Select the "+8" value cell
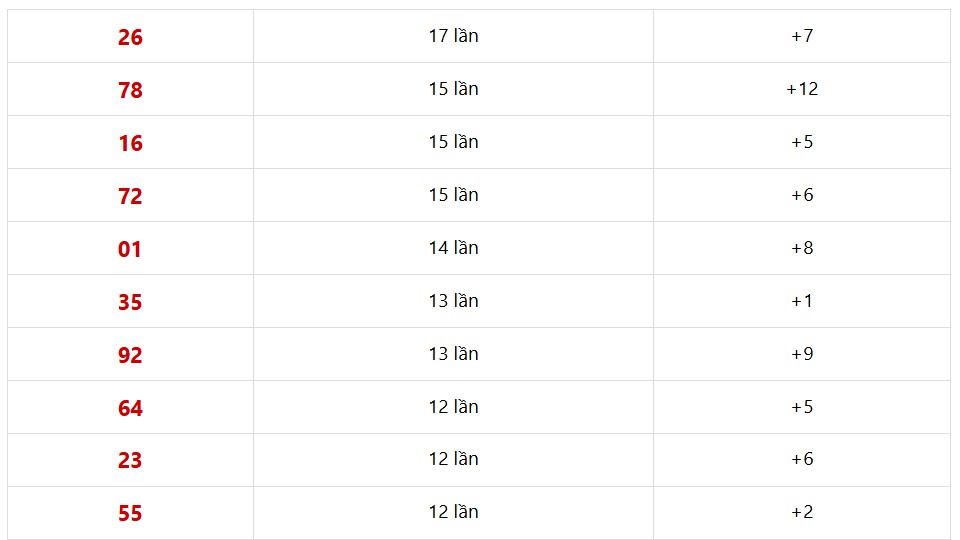The width and height of the screenshot is (960, 540). pyautogui.click(x=802, y=248)
